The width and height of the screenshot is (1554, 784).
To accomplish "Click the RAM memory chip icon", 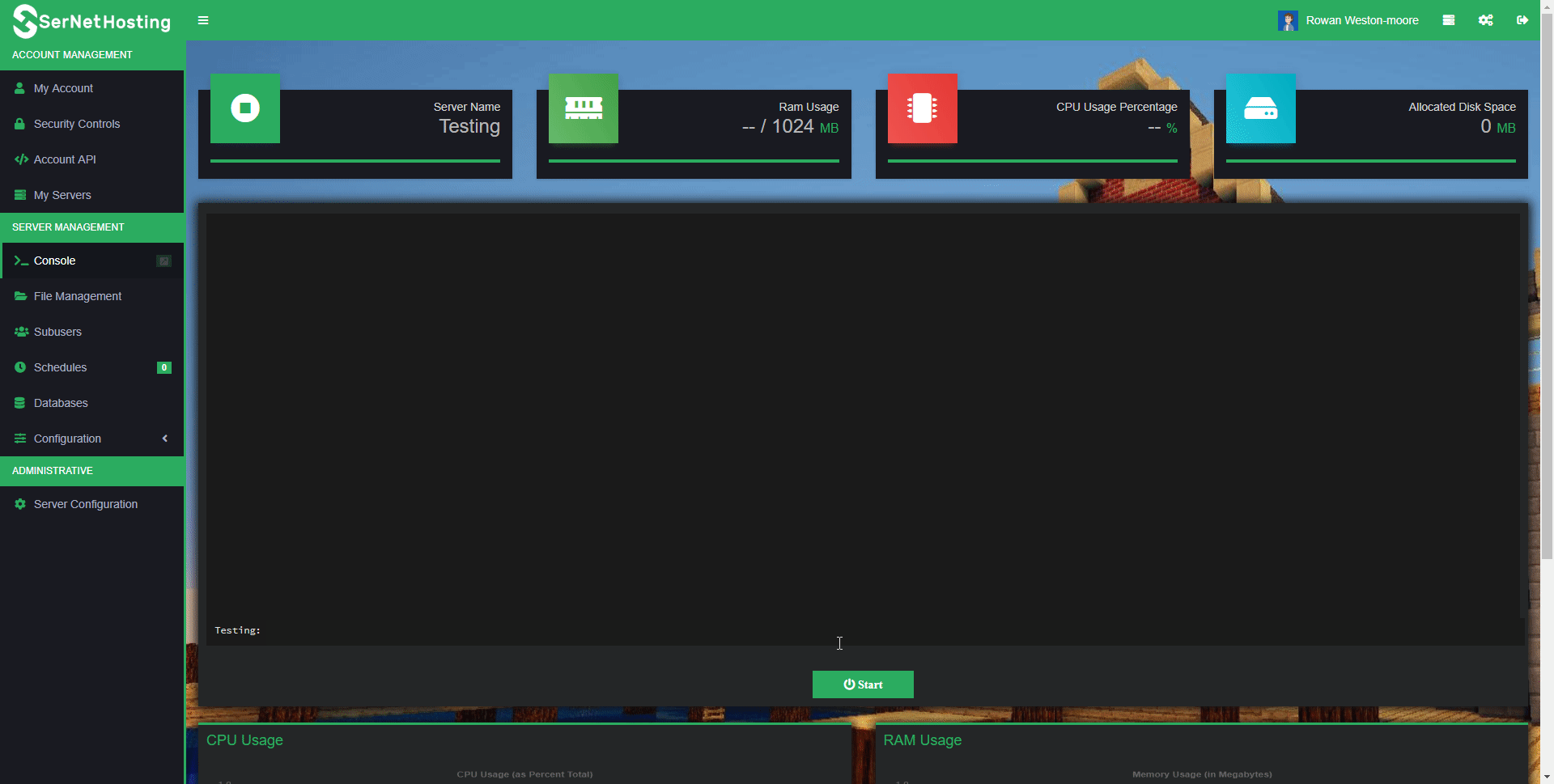I will pos(583,108).
